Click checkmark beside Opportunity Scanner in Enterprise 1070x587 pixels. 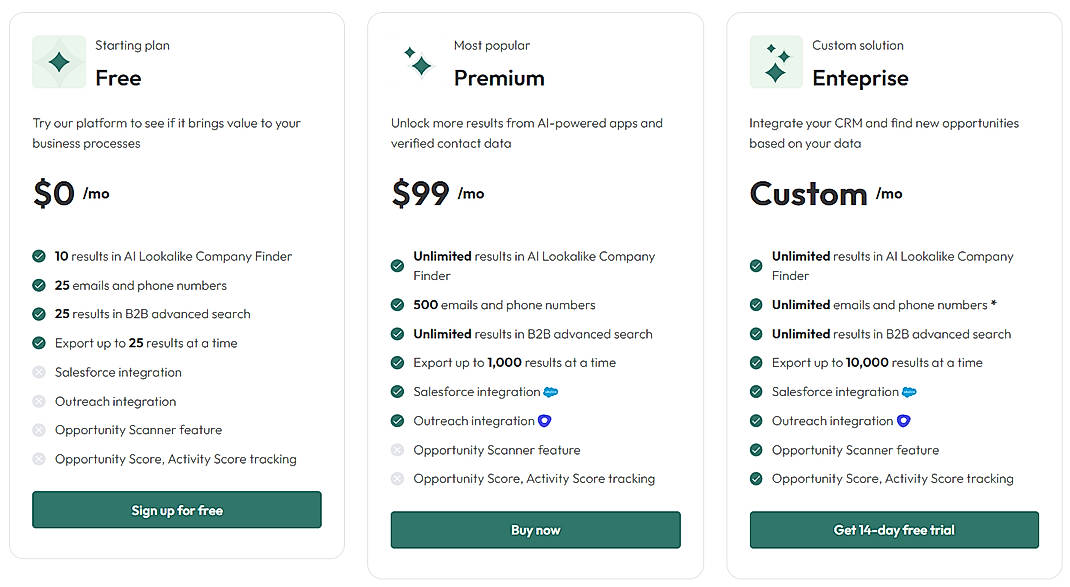pos(755,450)
